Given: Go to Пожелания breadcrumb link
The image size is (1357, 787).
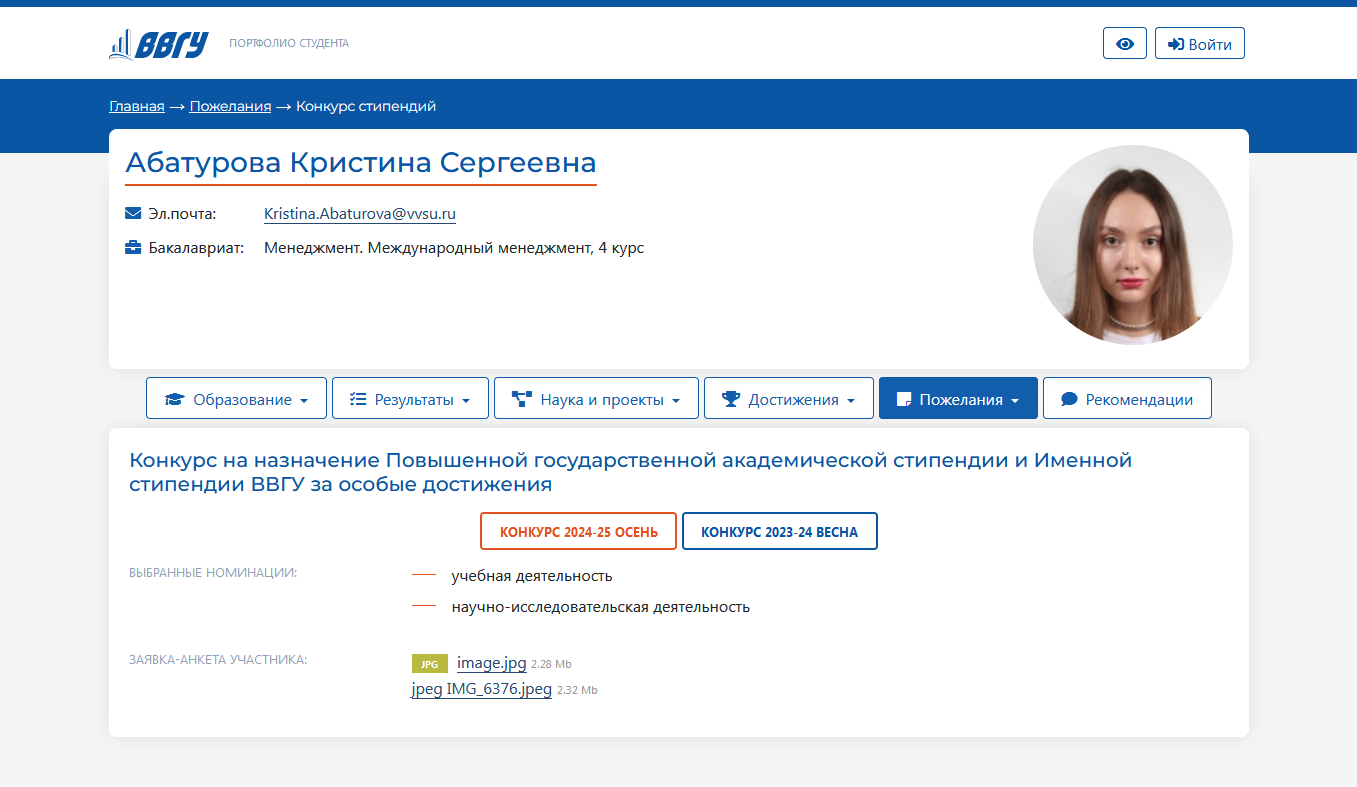Looking at the screenshot, I should 230,106.
